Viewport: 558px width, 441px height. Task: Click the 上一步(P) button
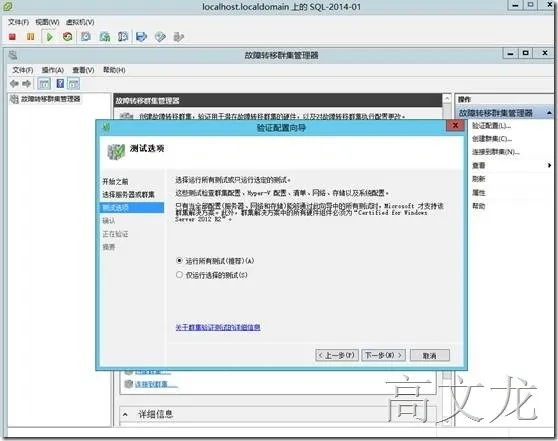click(337, 355)
